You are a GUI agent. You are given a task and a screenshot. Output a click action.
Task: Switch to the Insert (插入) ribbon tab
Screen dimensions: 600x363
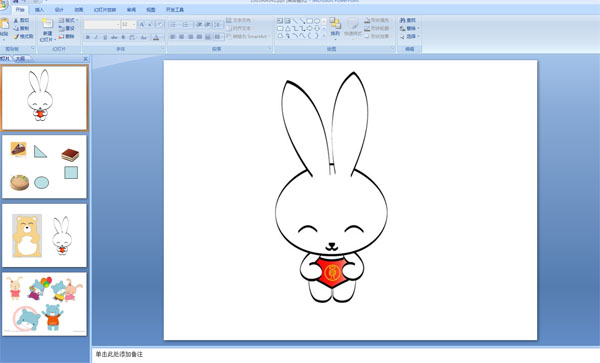click(x=39, y=10)
